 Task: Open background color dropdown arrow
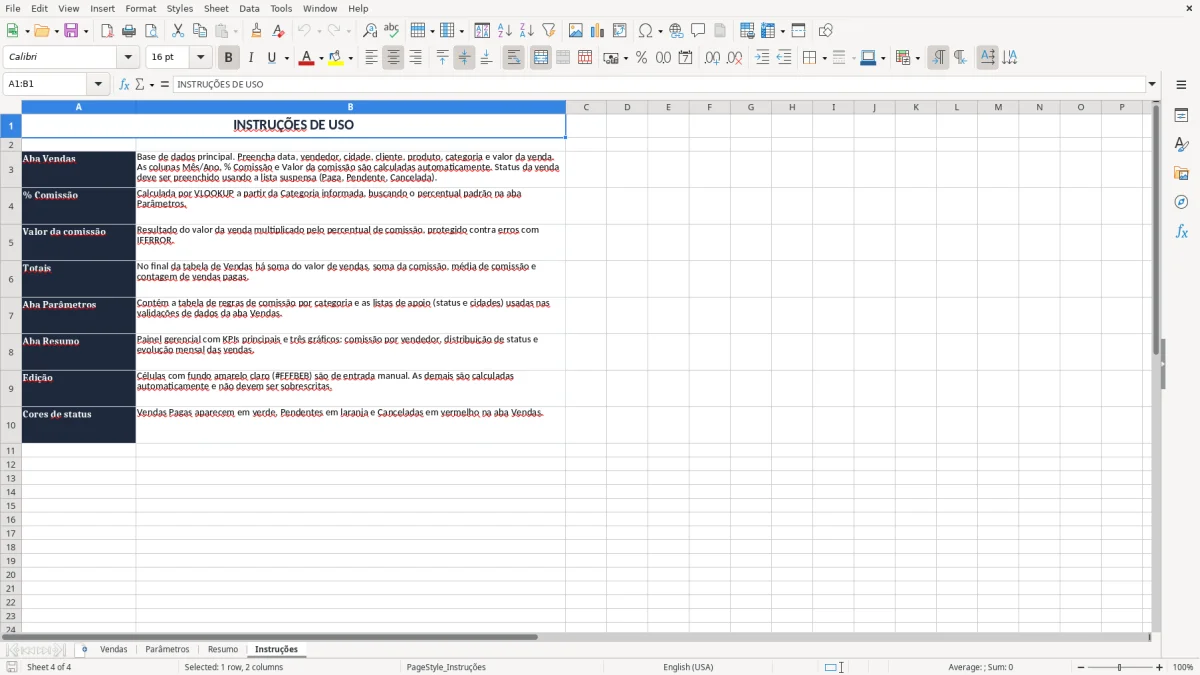click(x=350, y=58)
